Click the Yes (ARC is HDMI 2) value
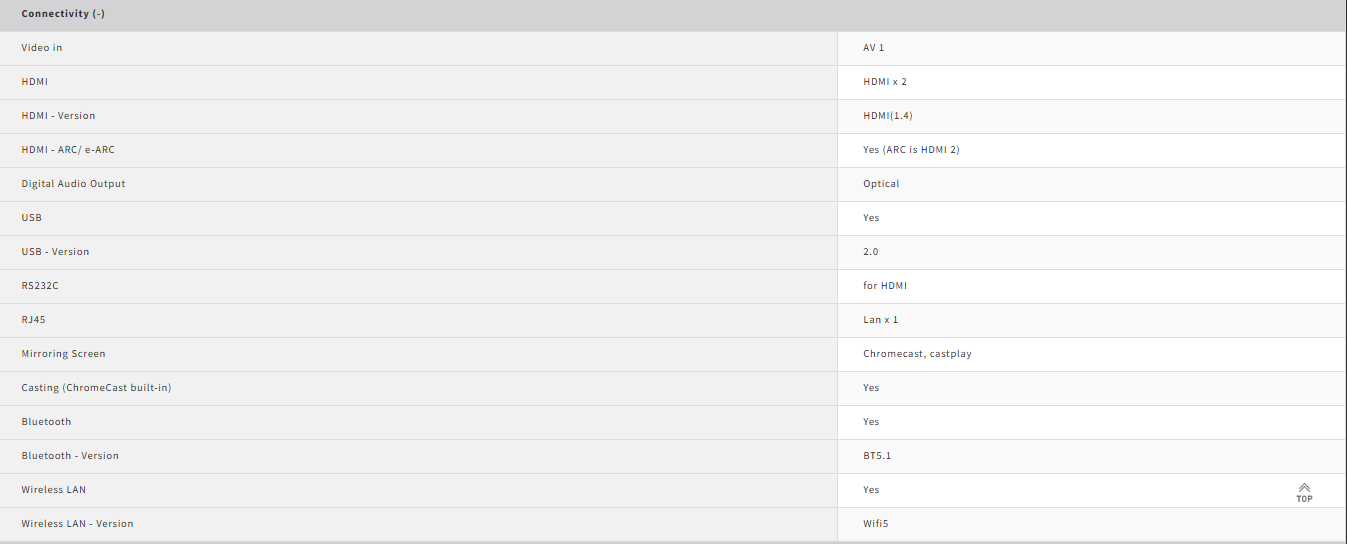Screen dimensions: 1347x544 click(912, 150)
